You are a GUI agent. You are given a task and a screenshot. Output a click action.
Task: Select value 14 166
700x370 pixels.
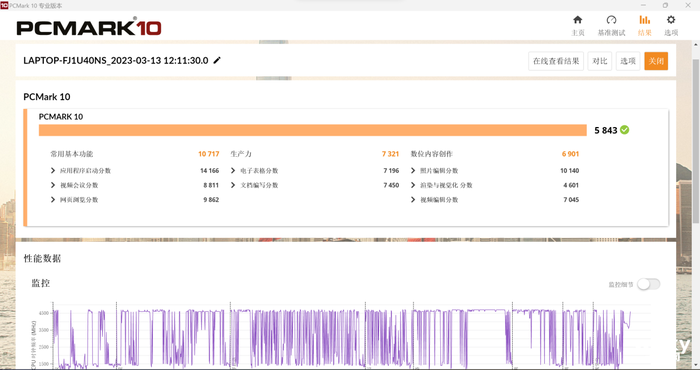click(x=209, y=170)
